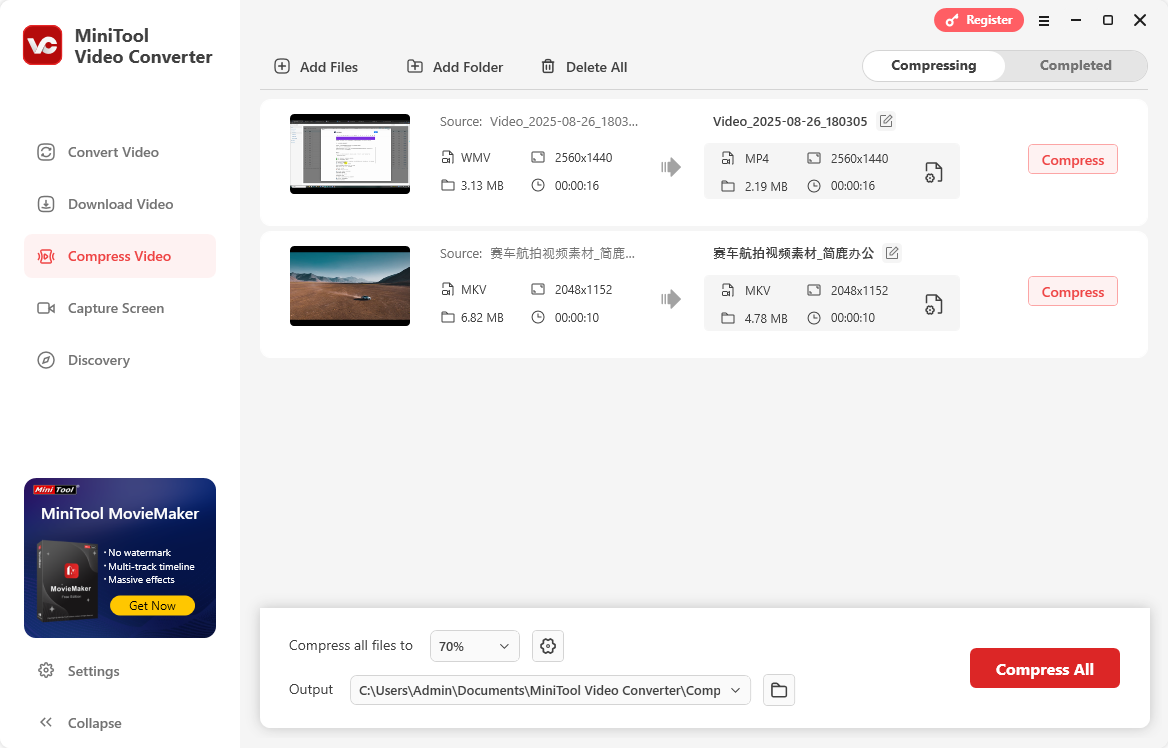Open the 70% compression level dropdown
1168x748 pixels.
[x=474, y=646]
